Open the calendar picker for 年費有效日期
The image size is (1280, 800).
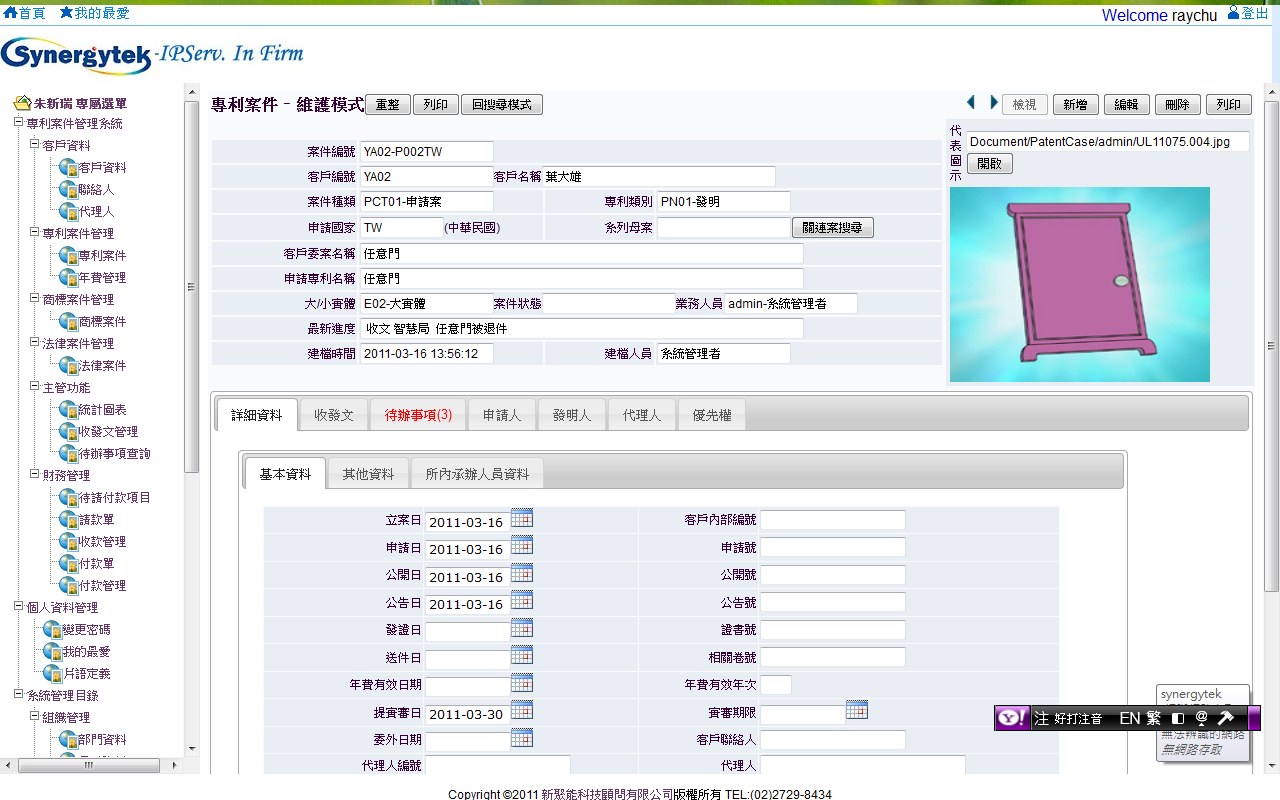[x=522, y=683]
